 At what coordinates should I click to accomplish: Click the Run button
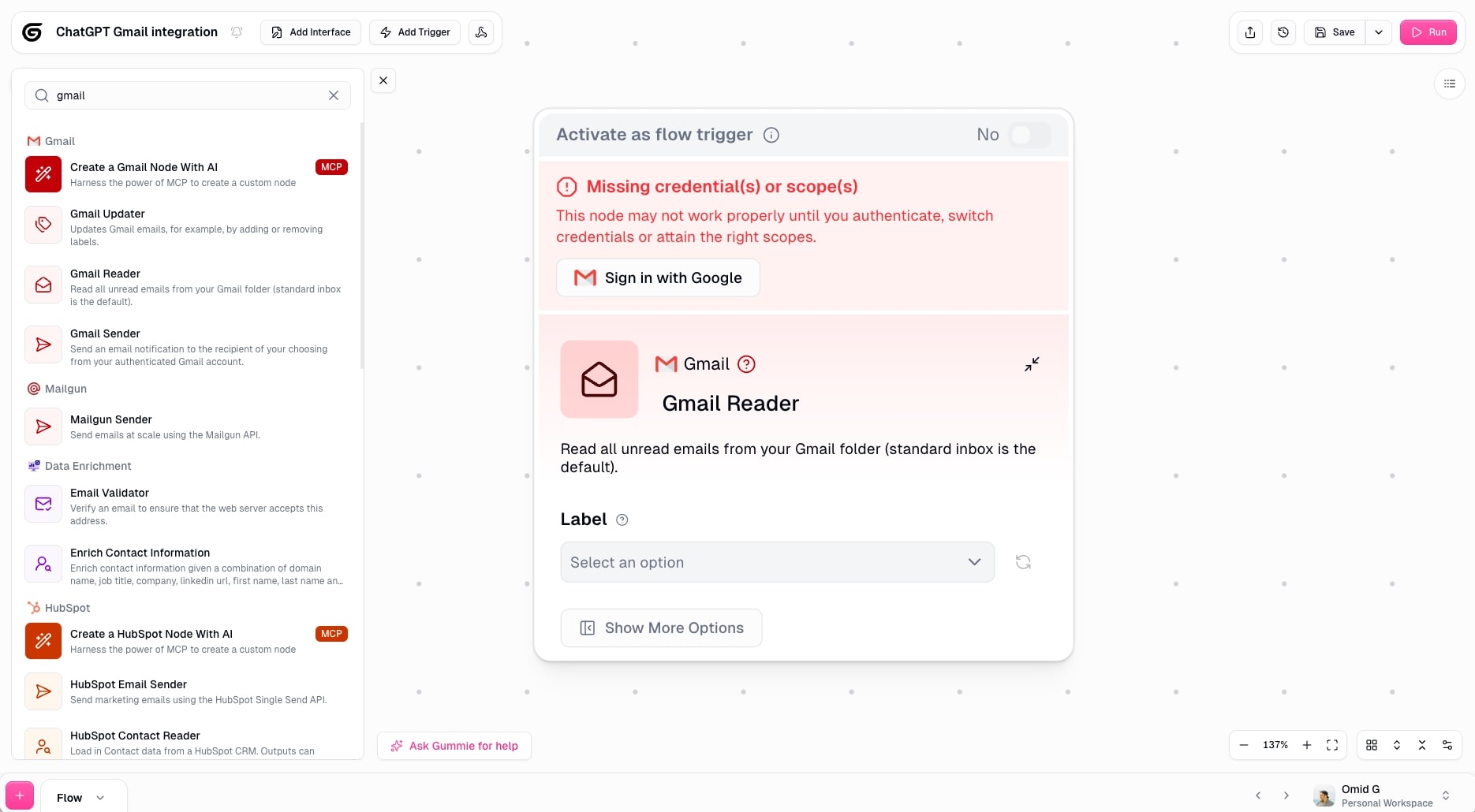1428,32
